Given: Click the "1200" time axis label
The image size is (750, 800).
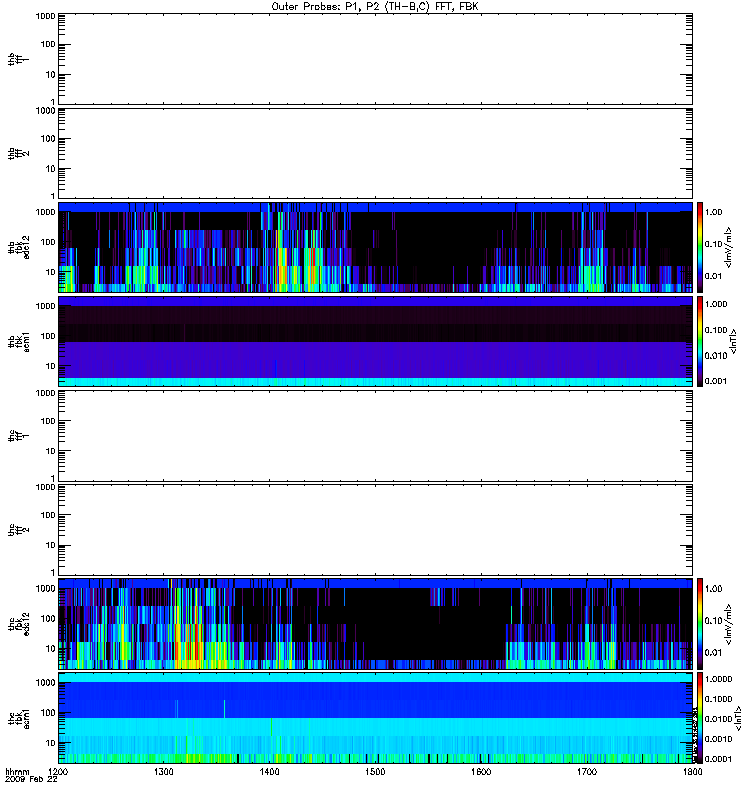Looking at the screenshot, I should [58, 772].
